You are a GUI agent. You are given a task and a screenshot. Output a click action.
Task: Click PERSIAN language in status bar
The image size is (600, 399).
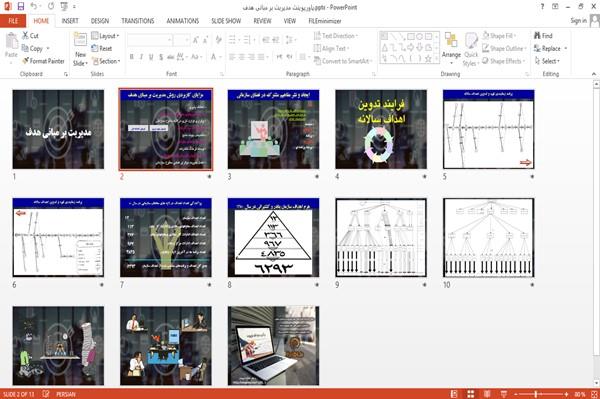(x=66, y=394)
